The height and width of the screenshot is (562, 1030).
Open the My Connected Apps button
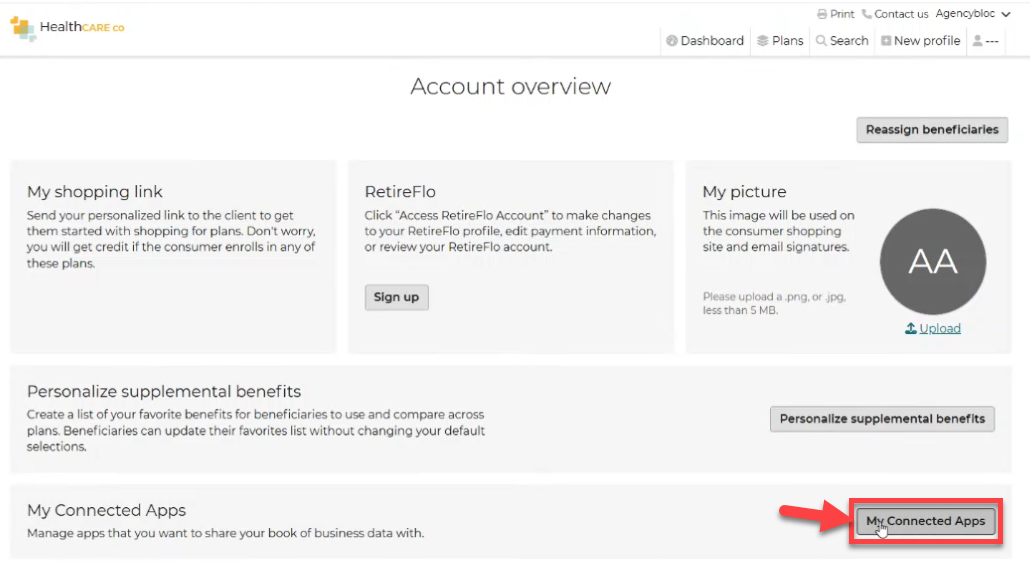[926, 521]
